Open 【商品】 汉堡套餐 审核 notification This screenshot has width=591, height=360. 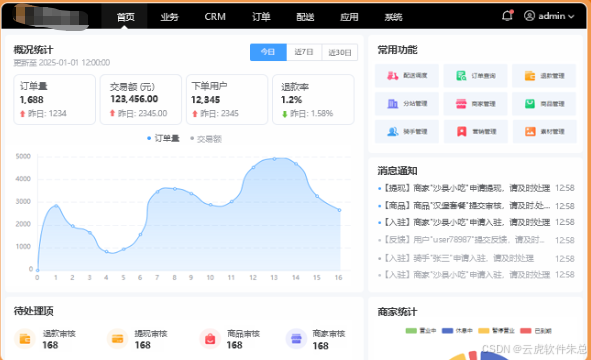[x=476, y=205]
